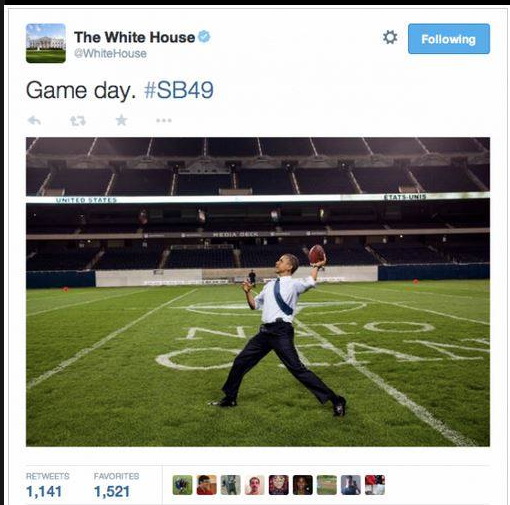Toggle the Following button
Viewport: 510px width, 505px height.
(449, 39)
